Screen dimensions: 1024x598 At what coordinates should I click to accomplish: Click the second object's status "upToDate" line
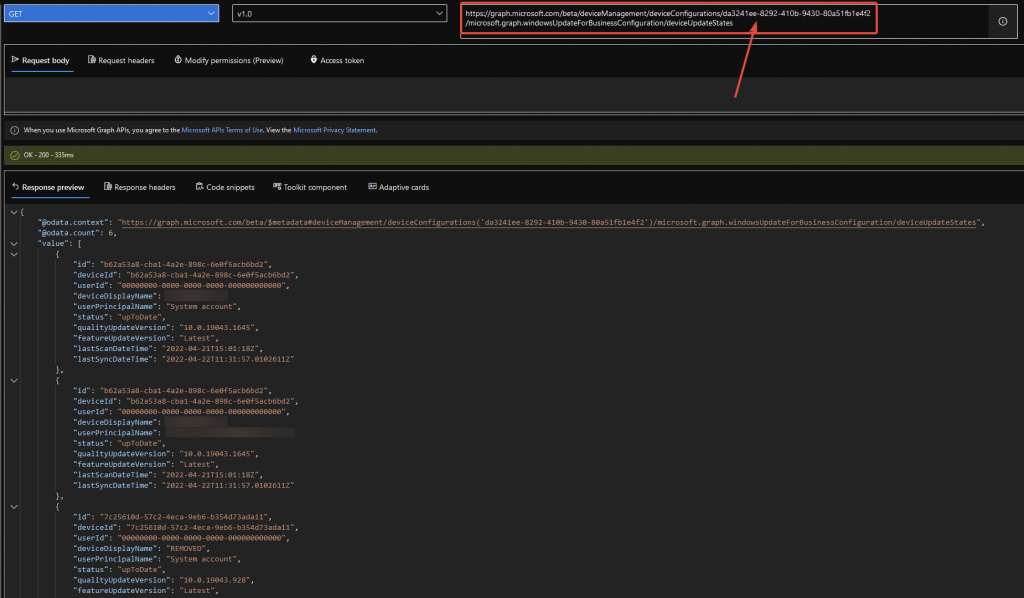click(119, 443)
